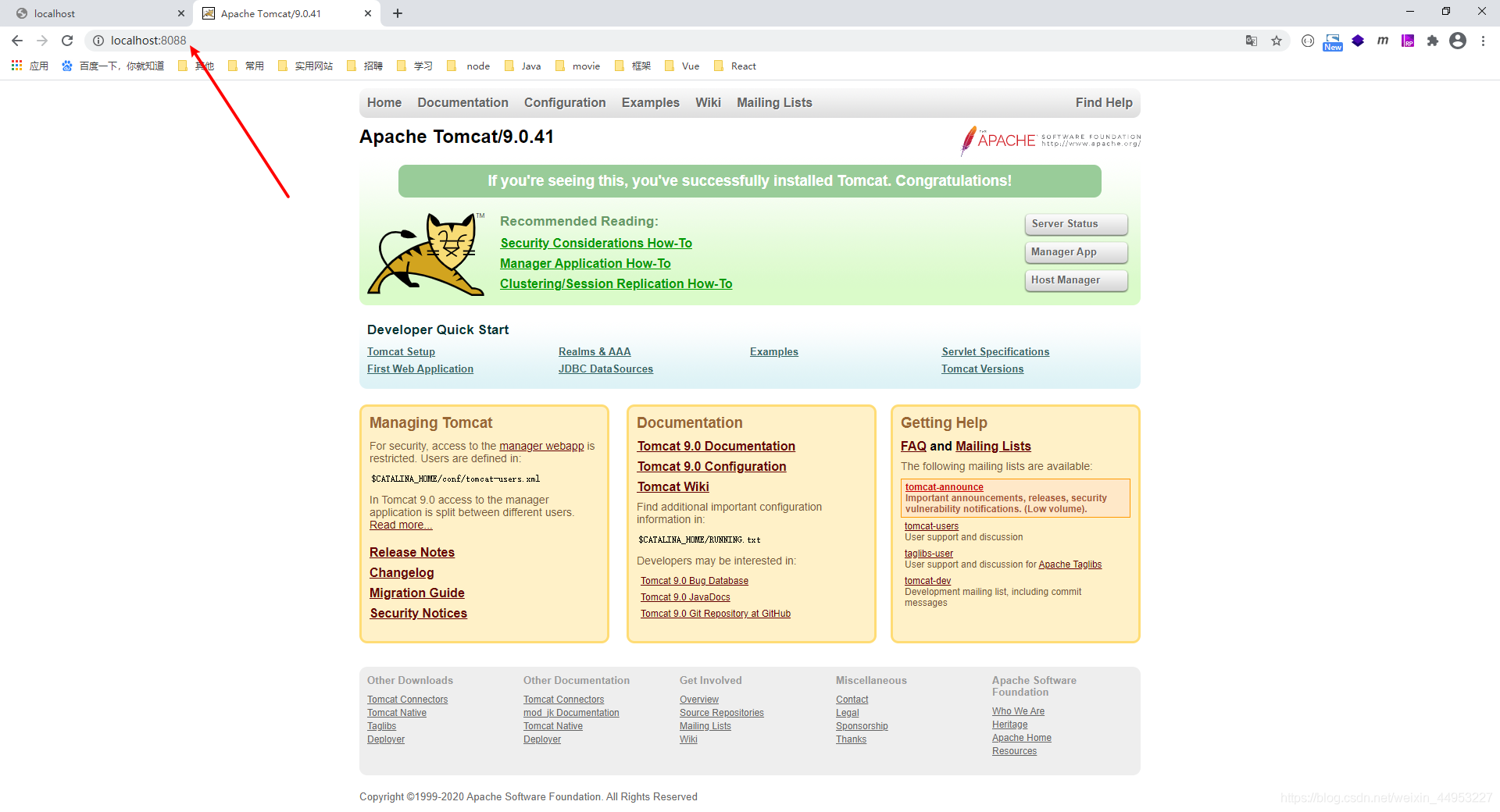Open Manager Application How-To link

585,264
